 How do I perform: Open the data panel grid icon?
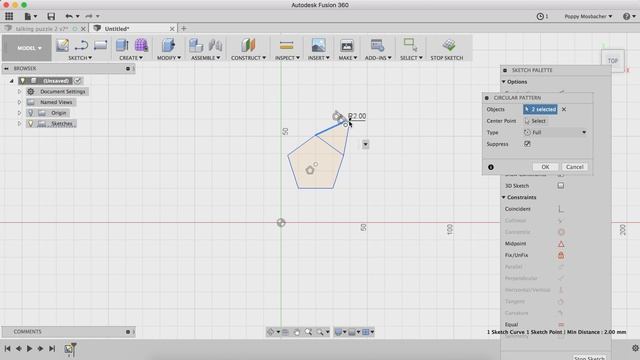click(9, 16)
